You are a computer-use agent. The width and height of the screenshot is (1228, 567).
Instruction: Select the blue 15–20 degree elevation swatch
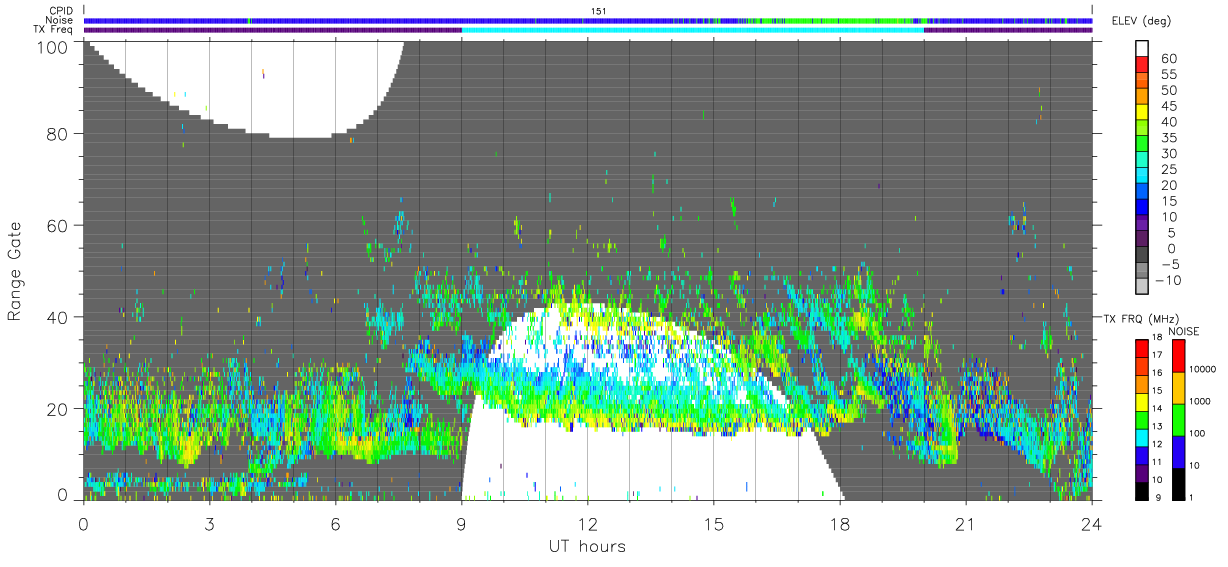[x=1143, y=192]
